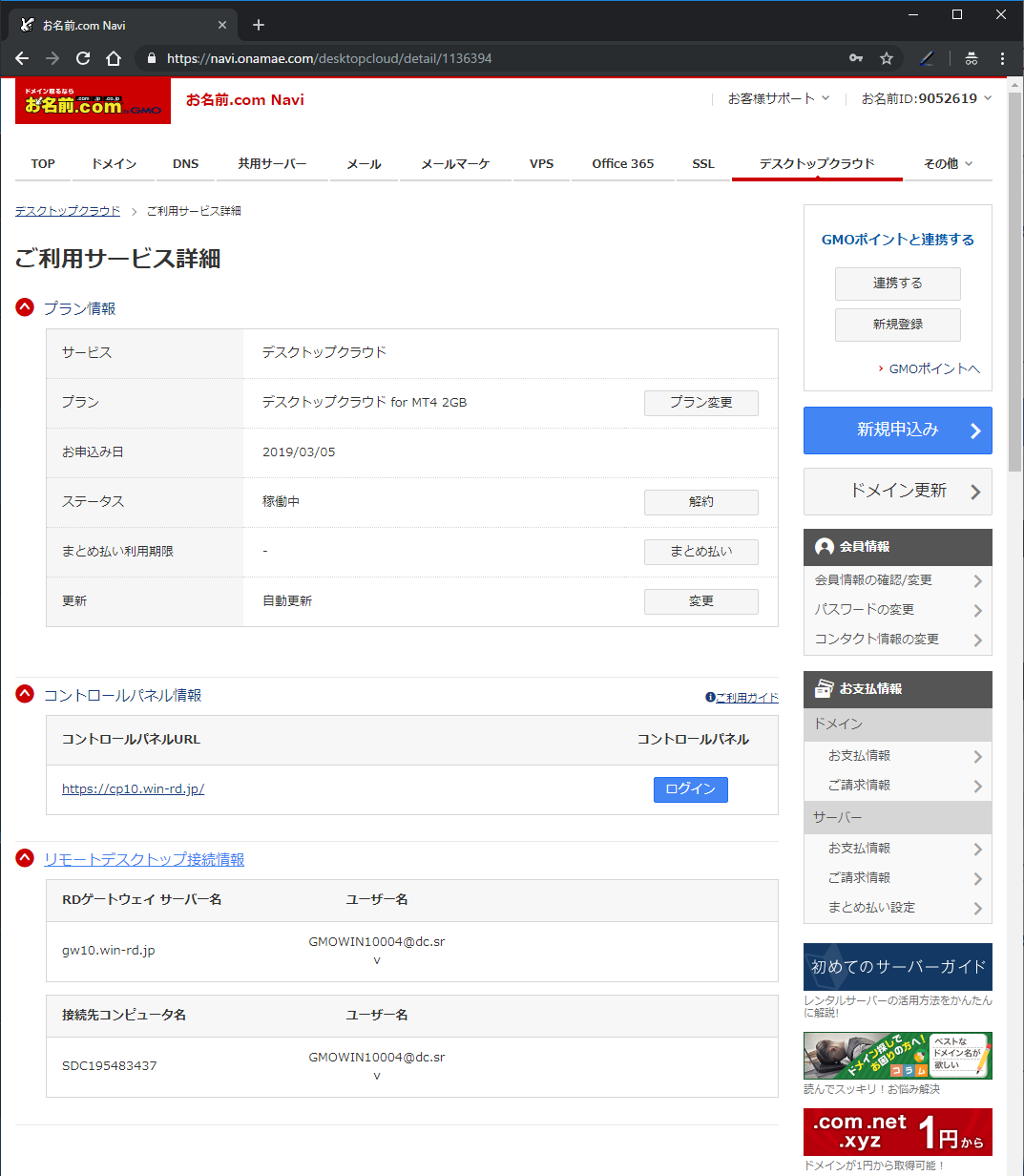1024x1176 pixels.
Task: Click the GMOポイントと連携する heading
Action: 898,240
